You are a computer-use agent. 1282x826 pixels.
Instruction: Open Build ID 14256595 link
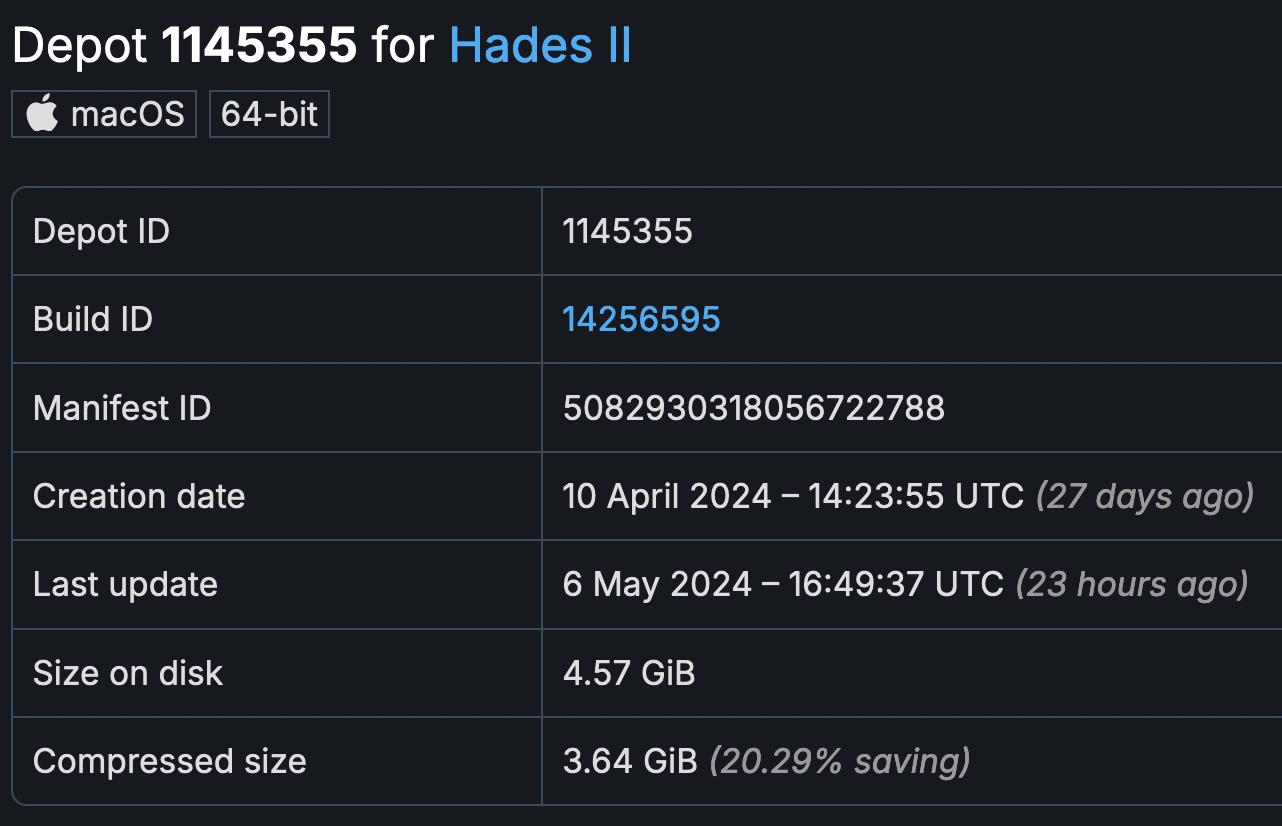click(x=641, y=319)
